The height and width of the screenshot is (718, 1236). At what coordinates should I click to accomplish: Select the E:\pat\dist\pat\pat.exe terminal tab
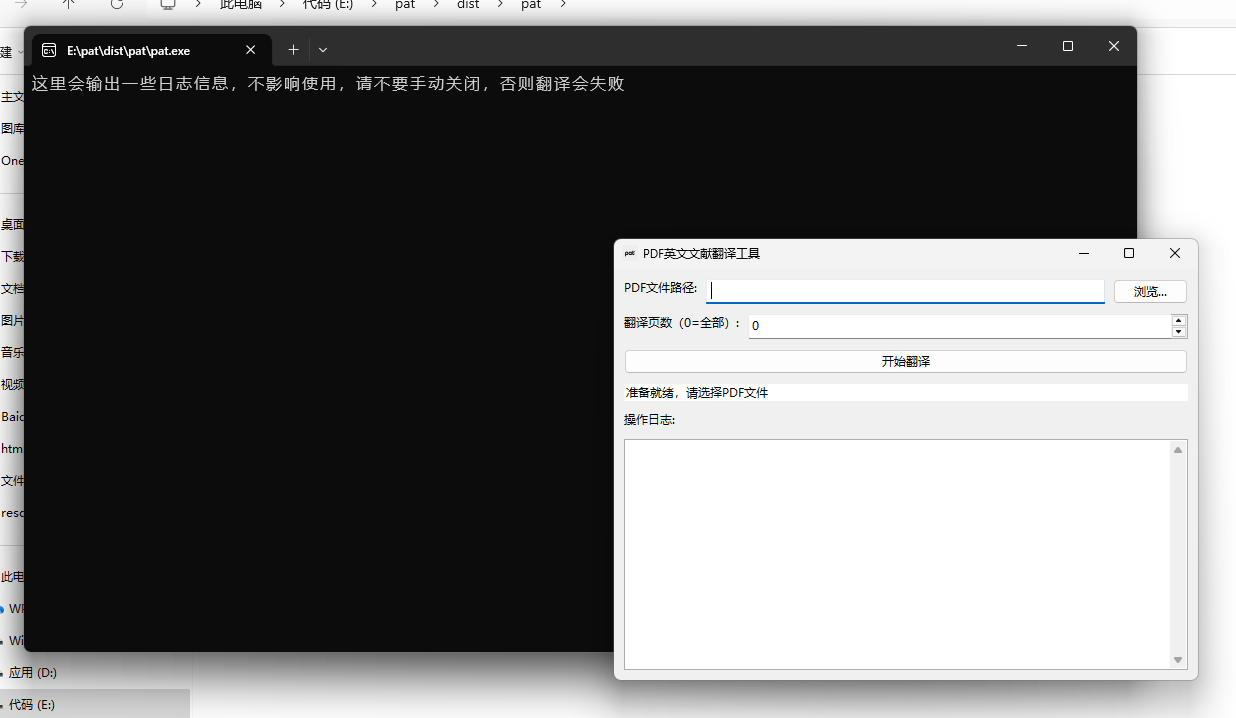coord(128,50)
